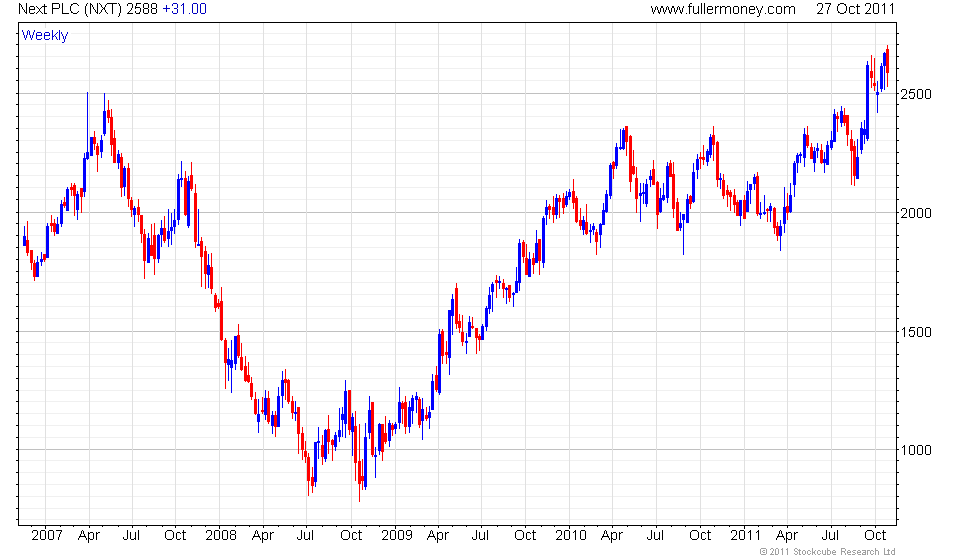The image size is (980, 560).
Task: Click the 'Oct' label following 2009
Action: 525,536
